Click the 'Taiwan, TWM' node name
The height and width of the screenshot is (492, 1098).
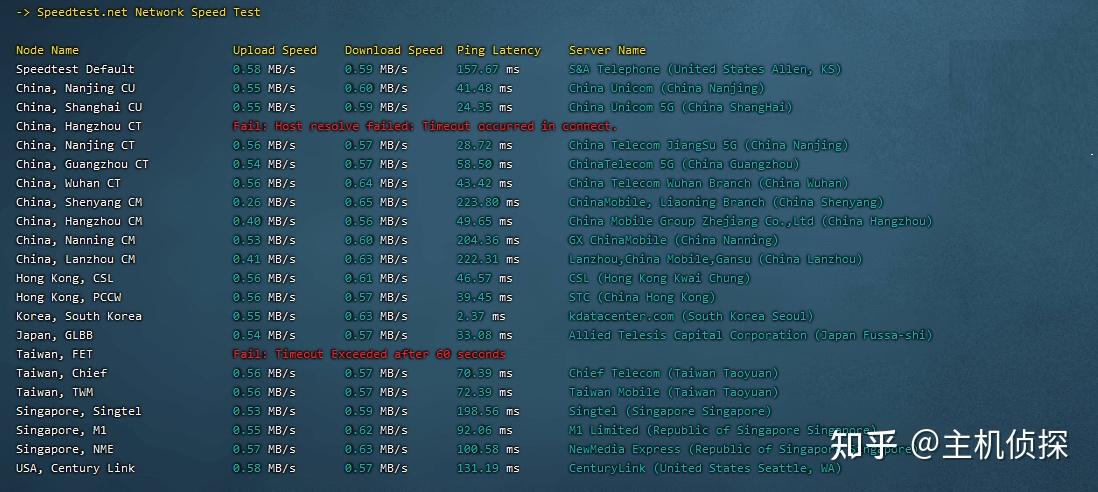click(x=54, y=391)
